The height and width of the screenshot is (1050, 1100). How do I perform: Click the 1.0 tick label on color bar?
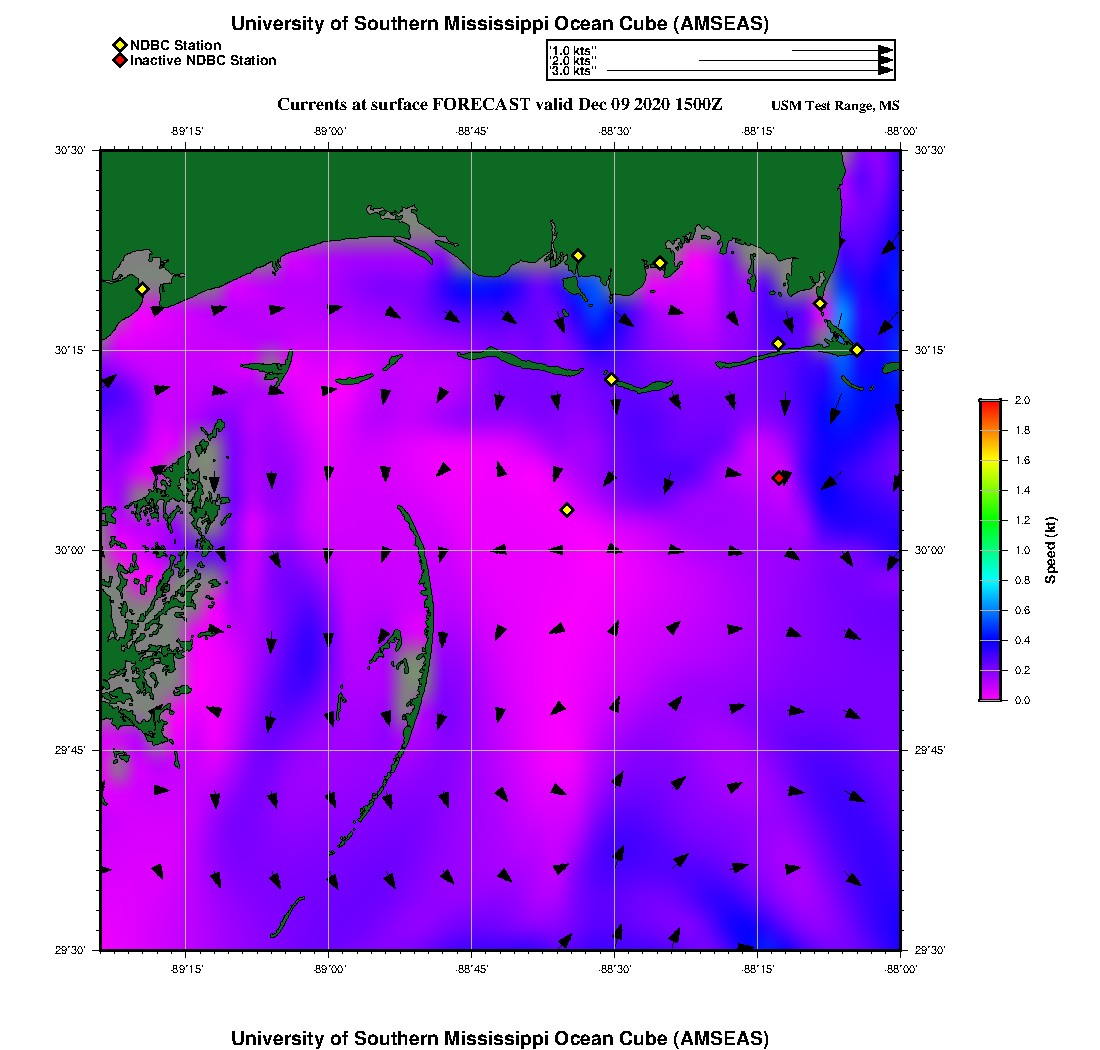pyautogui.click(x=1016, y=550)
